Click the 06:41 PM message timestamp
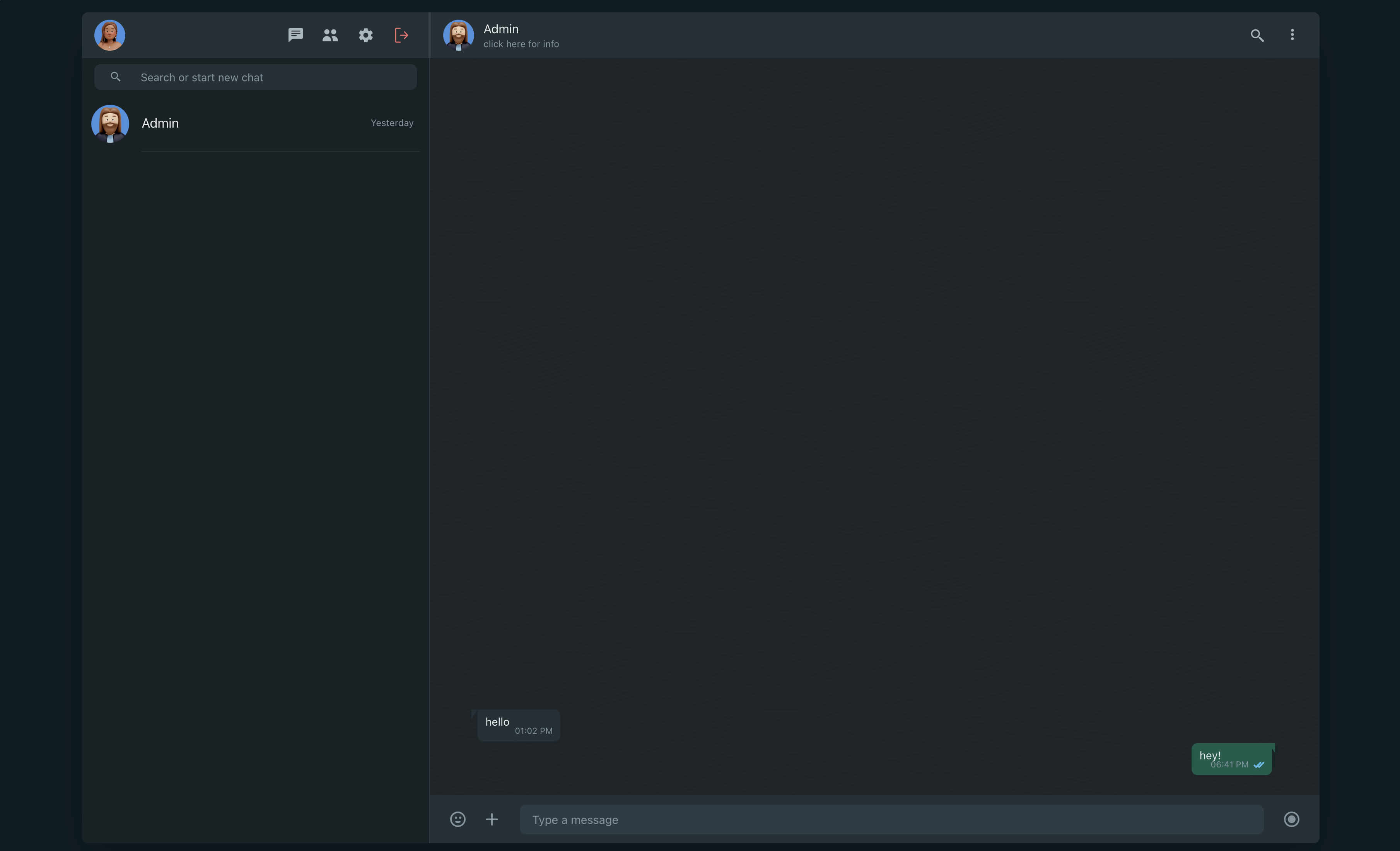 point(1229,765)
